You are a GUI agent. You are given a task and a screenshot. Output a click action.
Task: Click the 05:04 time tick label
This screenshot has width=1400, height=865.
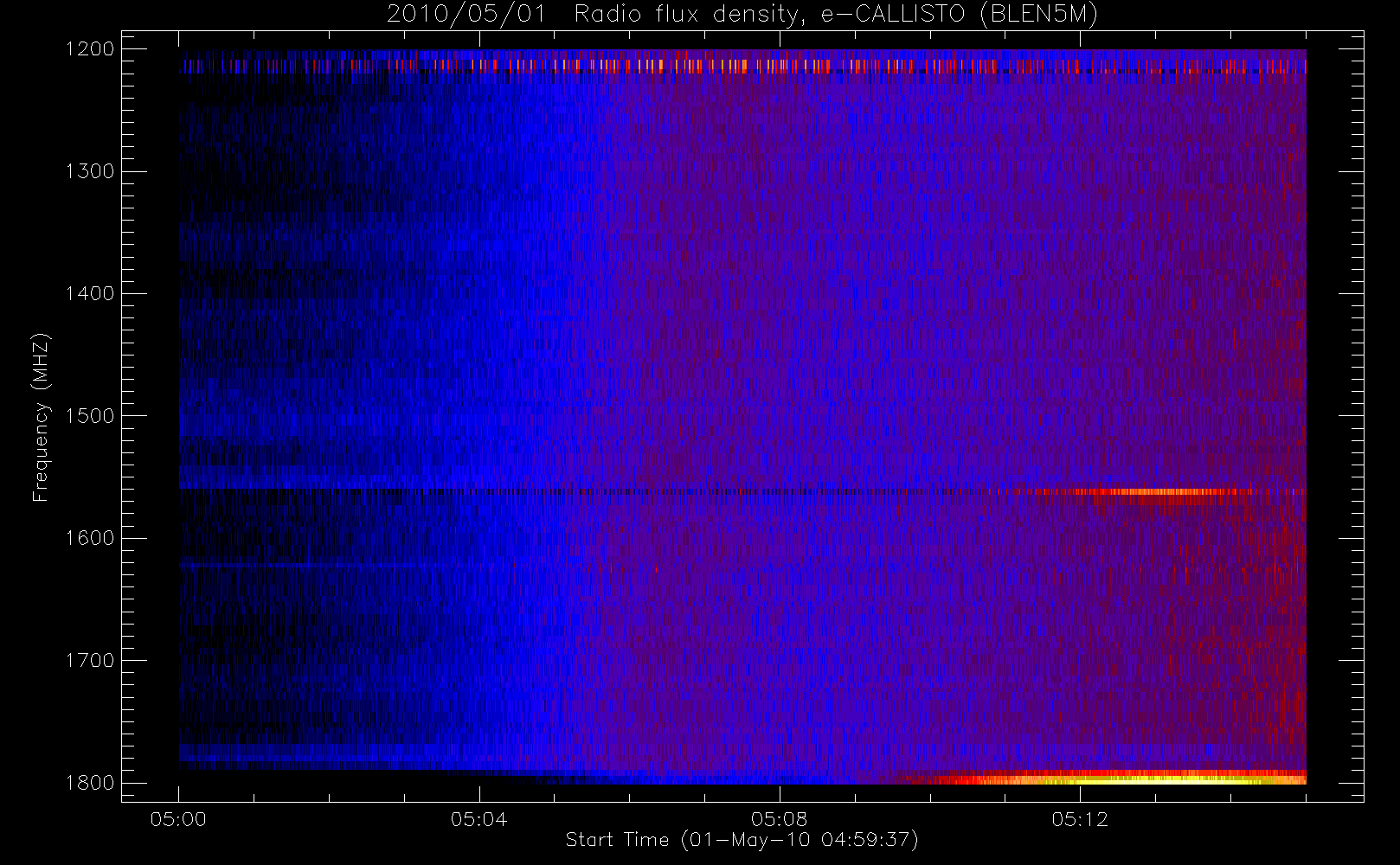click(478, 819)
